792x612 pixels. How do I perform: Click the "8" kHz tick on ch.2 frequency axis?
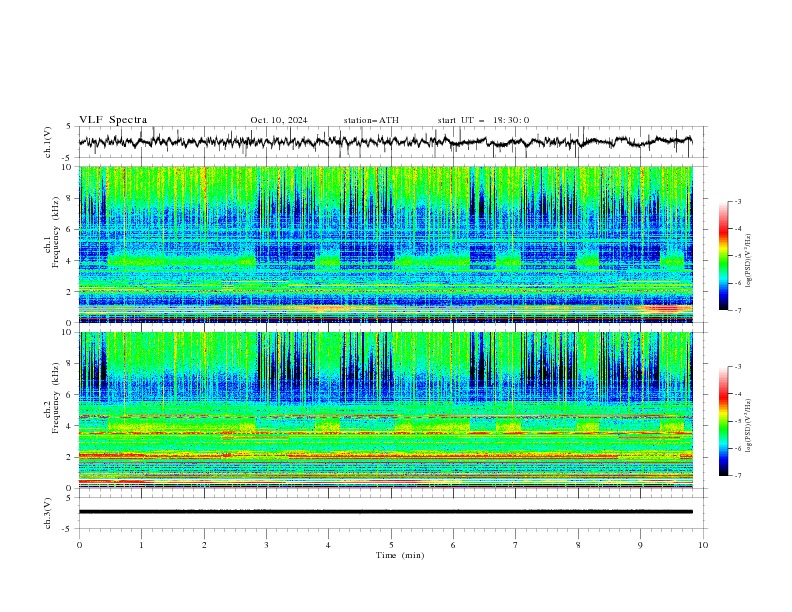point(70,364)
